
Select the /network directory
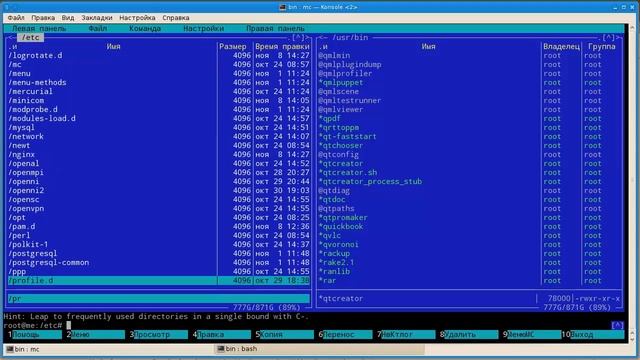pyautogui.click(x=26, y=136)
